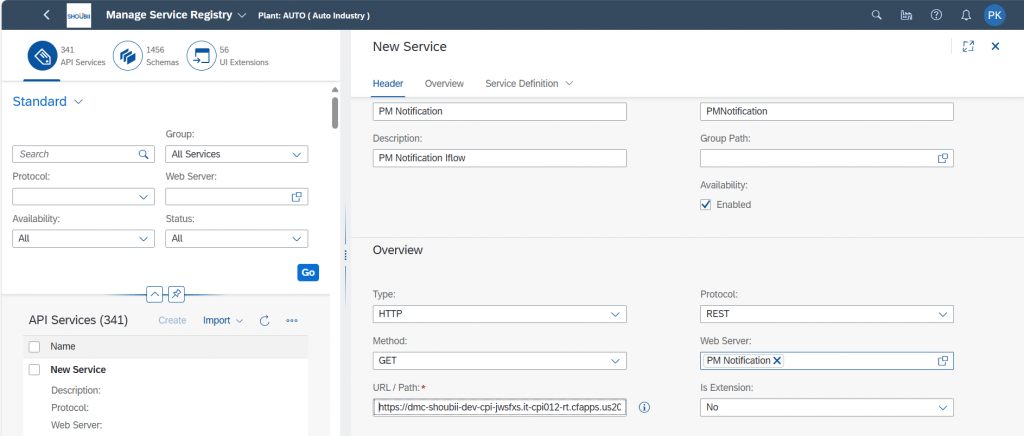Screen dimensions: 1024x436
Task: Refresh the API Services list
Action: (264, 320)
